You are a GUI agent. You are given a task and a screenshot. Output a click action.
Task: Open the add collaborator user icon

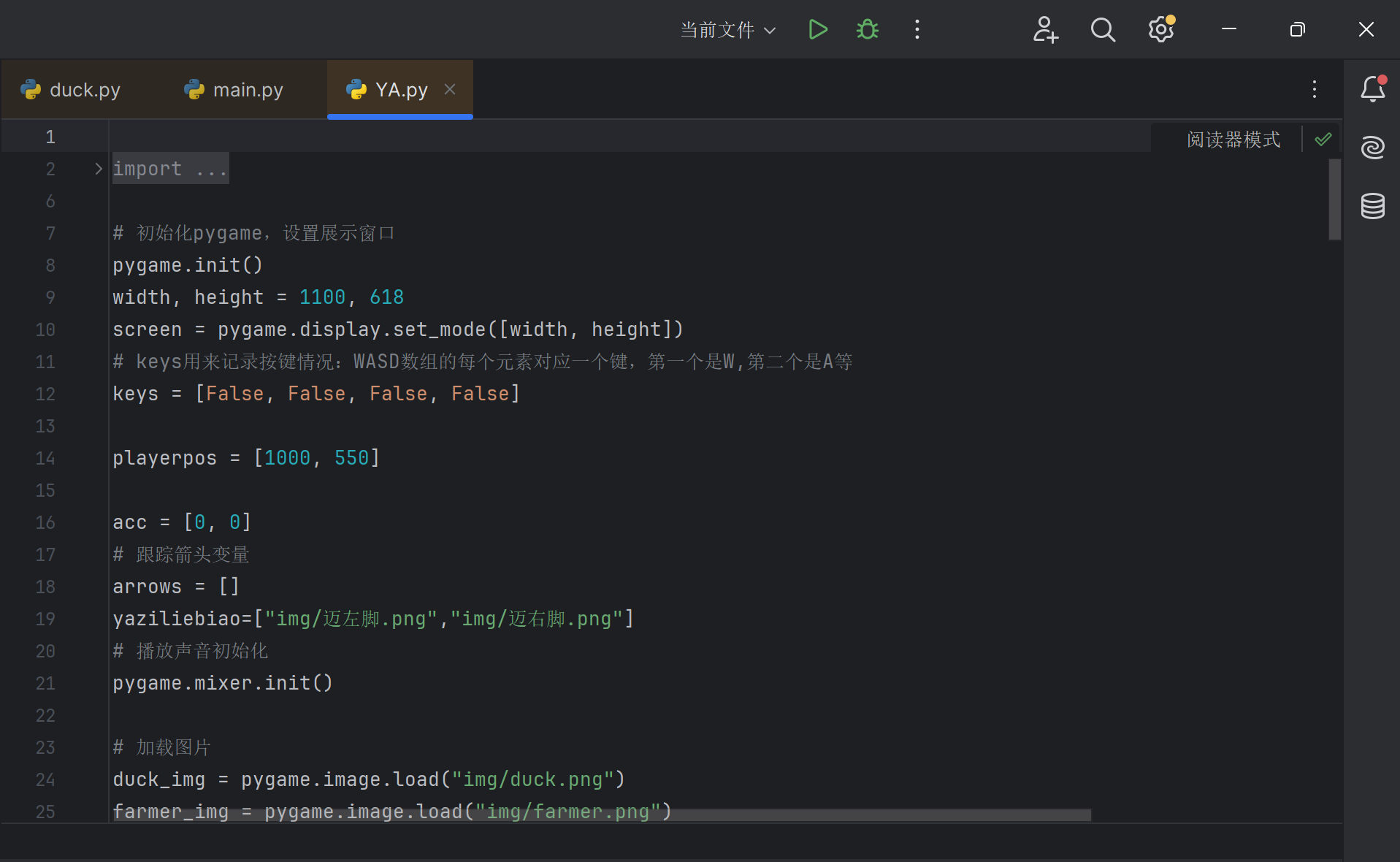click(x=1045, y=29)
